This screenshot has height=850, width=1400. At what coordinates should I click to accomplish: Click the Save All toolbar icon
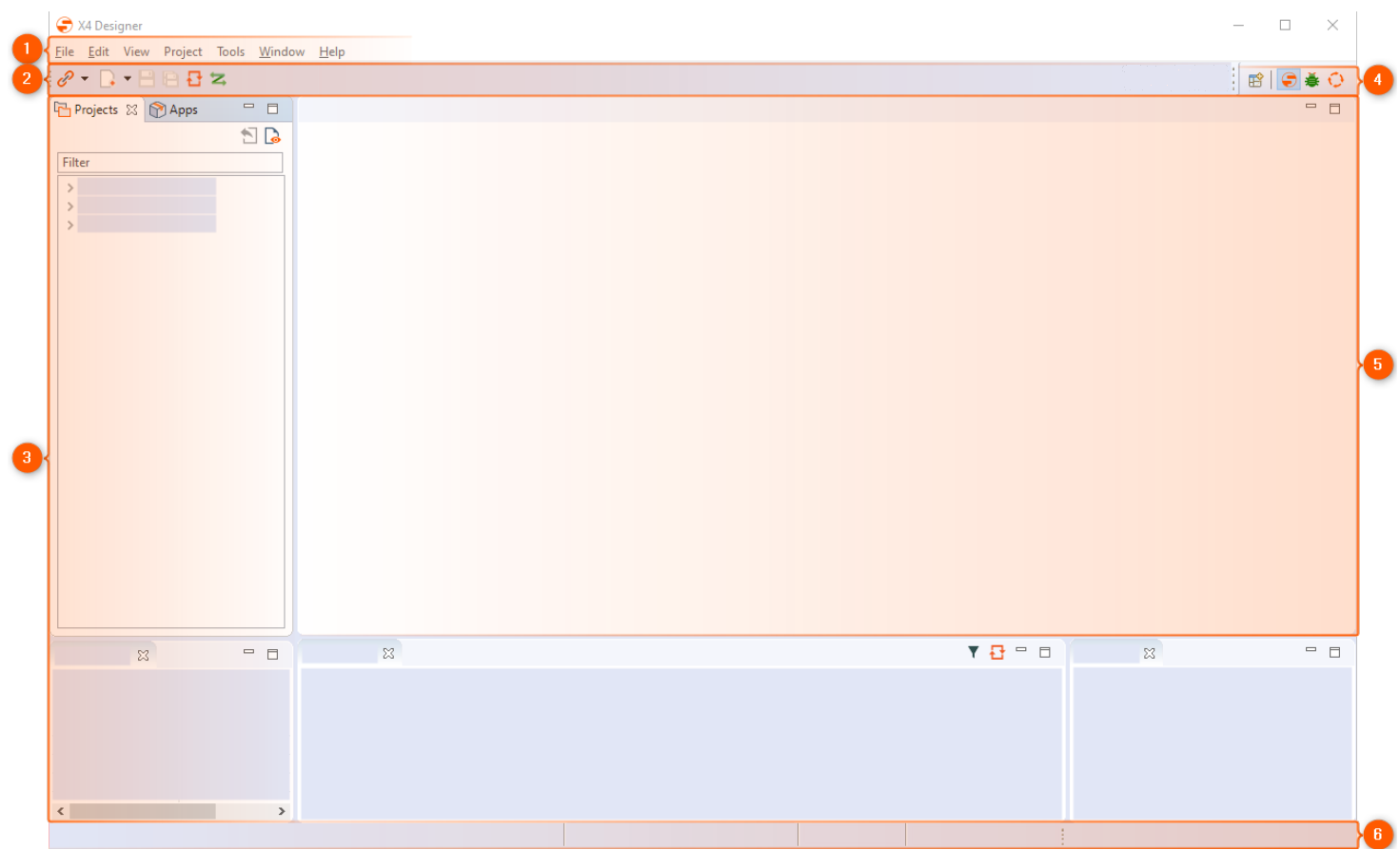(169, 79)
